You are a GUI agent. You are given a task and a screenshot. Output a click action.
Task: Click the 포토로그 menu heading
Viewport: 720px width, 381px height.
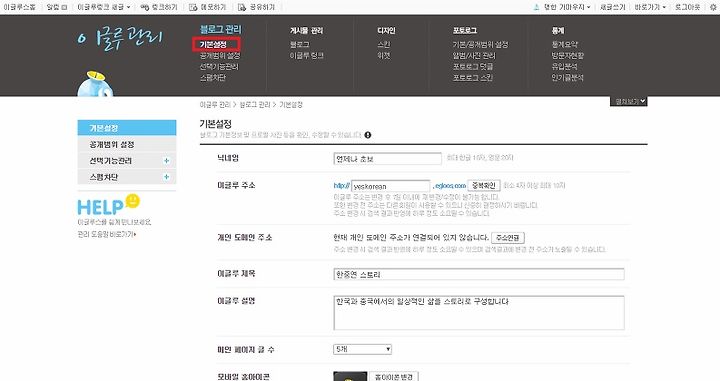point(465,30)
